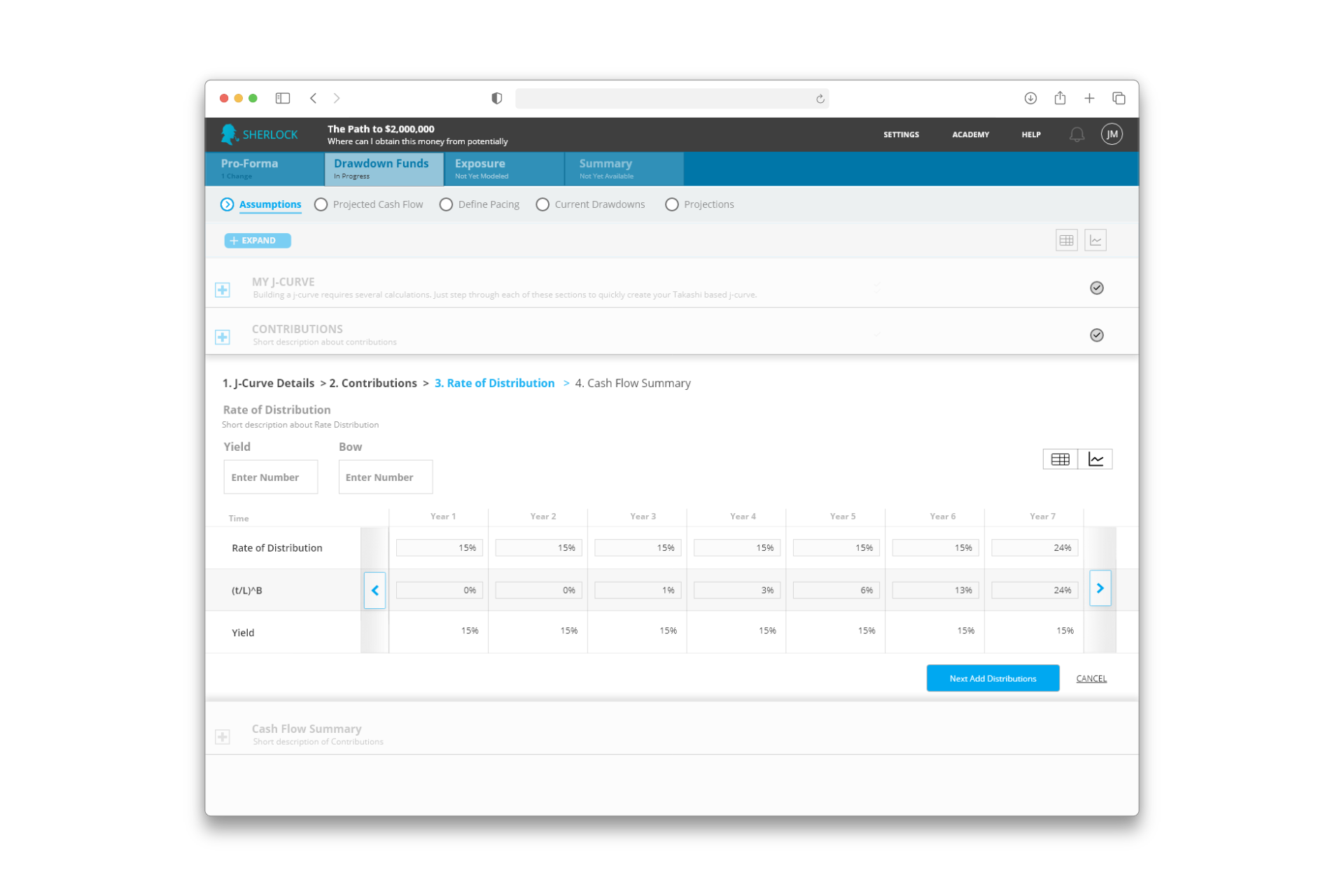Reload the page with refresh icon
Viewport: 1344px width, 896px height.
tap(820, 99)
